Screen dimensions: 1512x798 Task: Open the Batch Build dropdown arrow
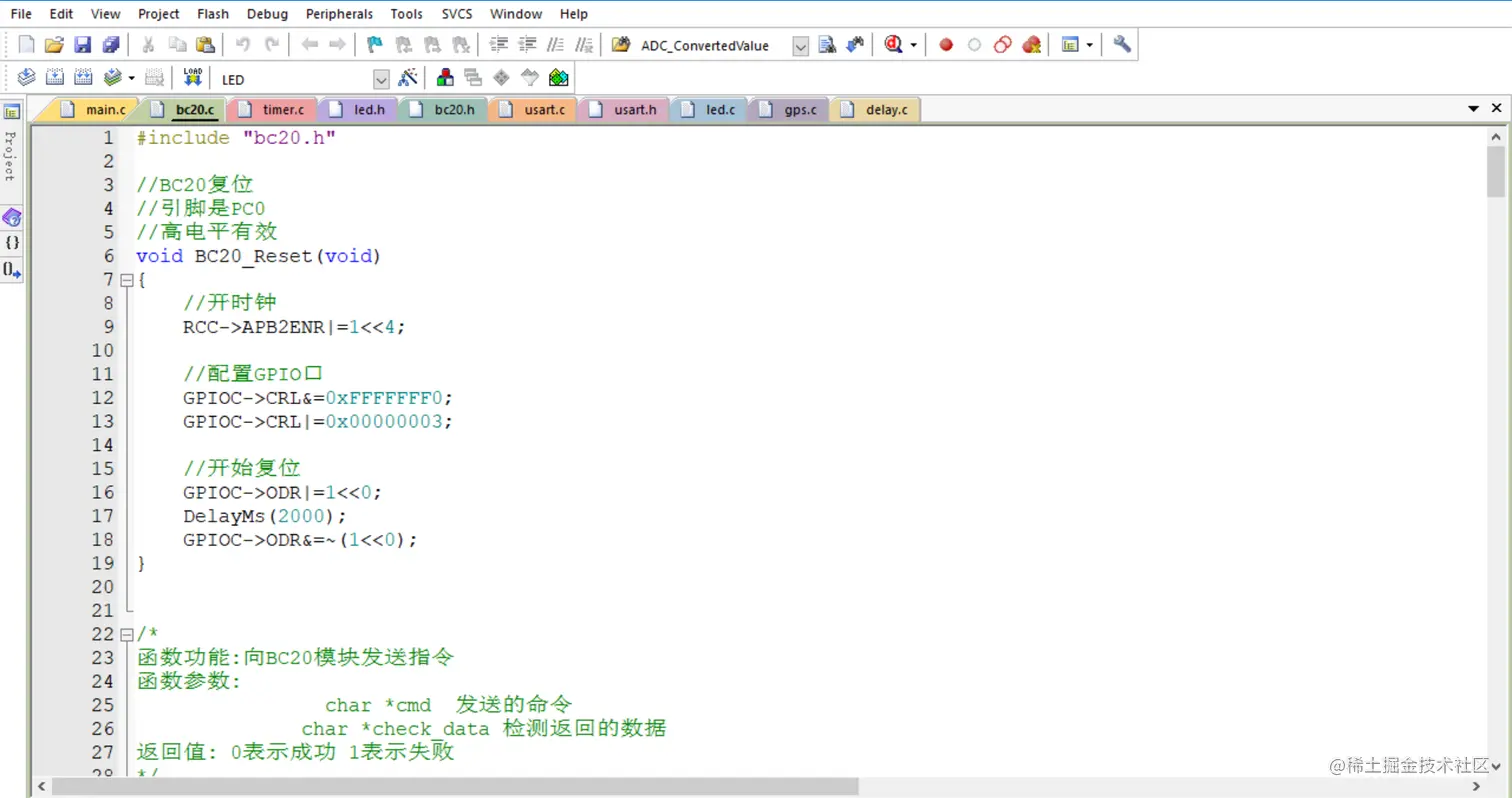point(131,78)
